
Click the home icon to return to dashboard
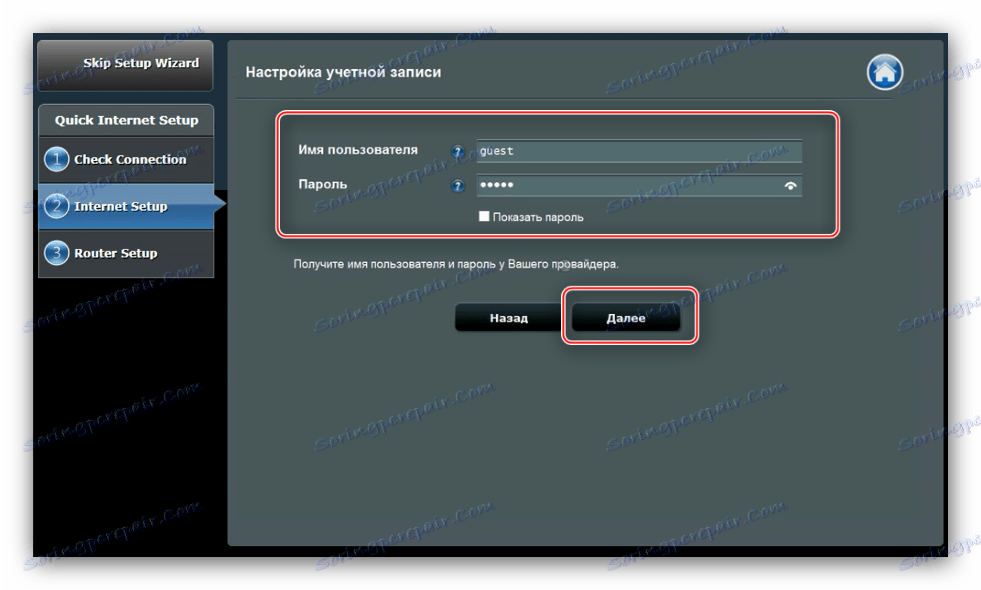(884, 71)
